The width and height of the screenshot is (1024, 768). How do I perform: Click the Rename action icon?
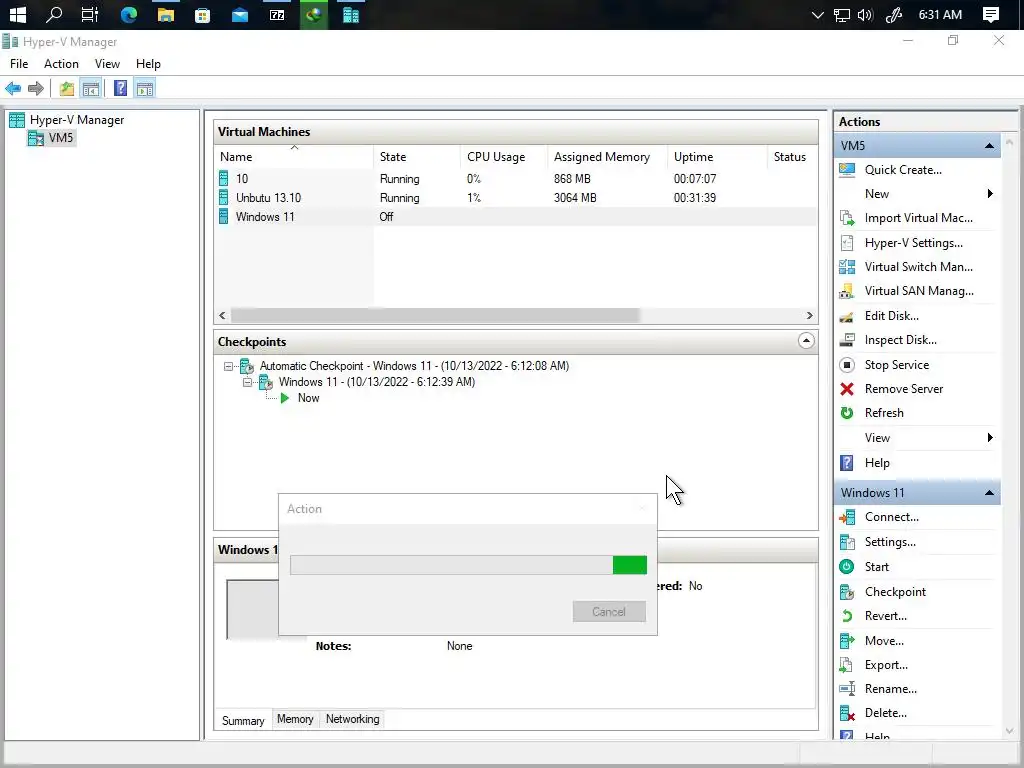pyautogui.click(x=847, y=689)
